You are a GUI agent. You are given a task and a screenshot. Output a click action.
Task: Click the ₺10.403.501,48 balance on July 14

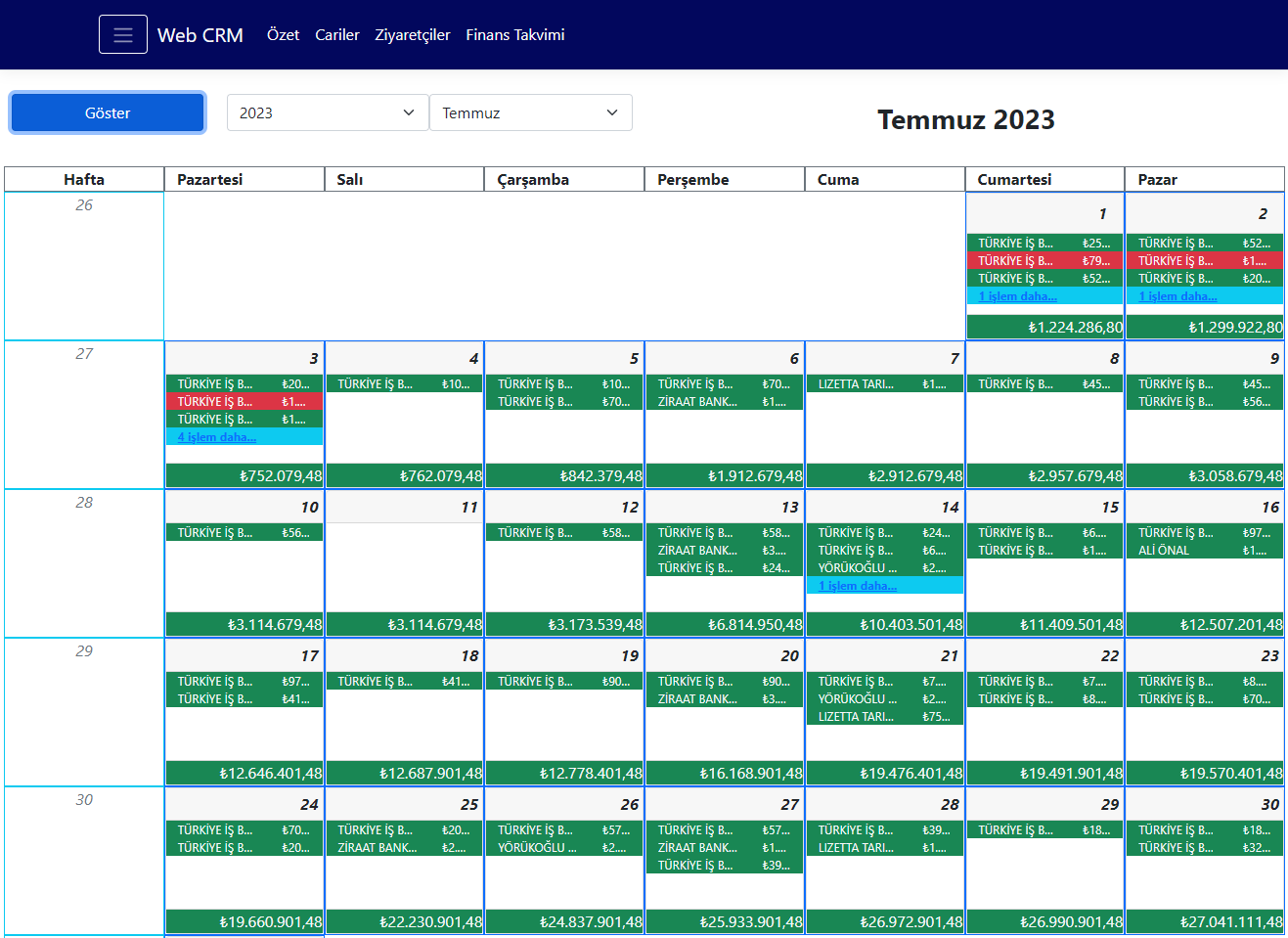pos(885,624)
